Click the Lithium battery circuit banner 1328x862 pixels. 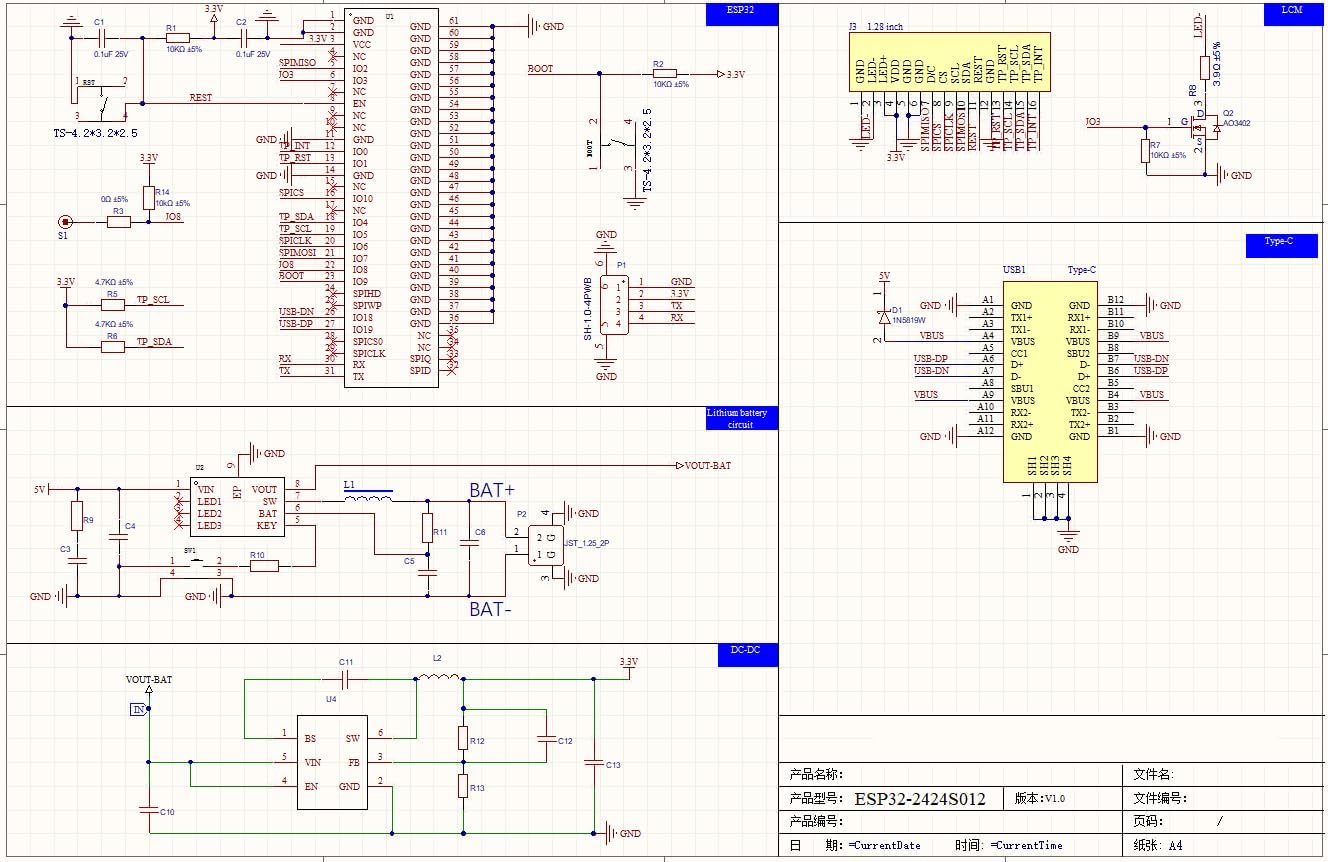tap(742, 418)
